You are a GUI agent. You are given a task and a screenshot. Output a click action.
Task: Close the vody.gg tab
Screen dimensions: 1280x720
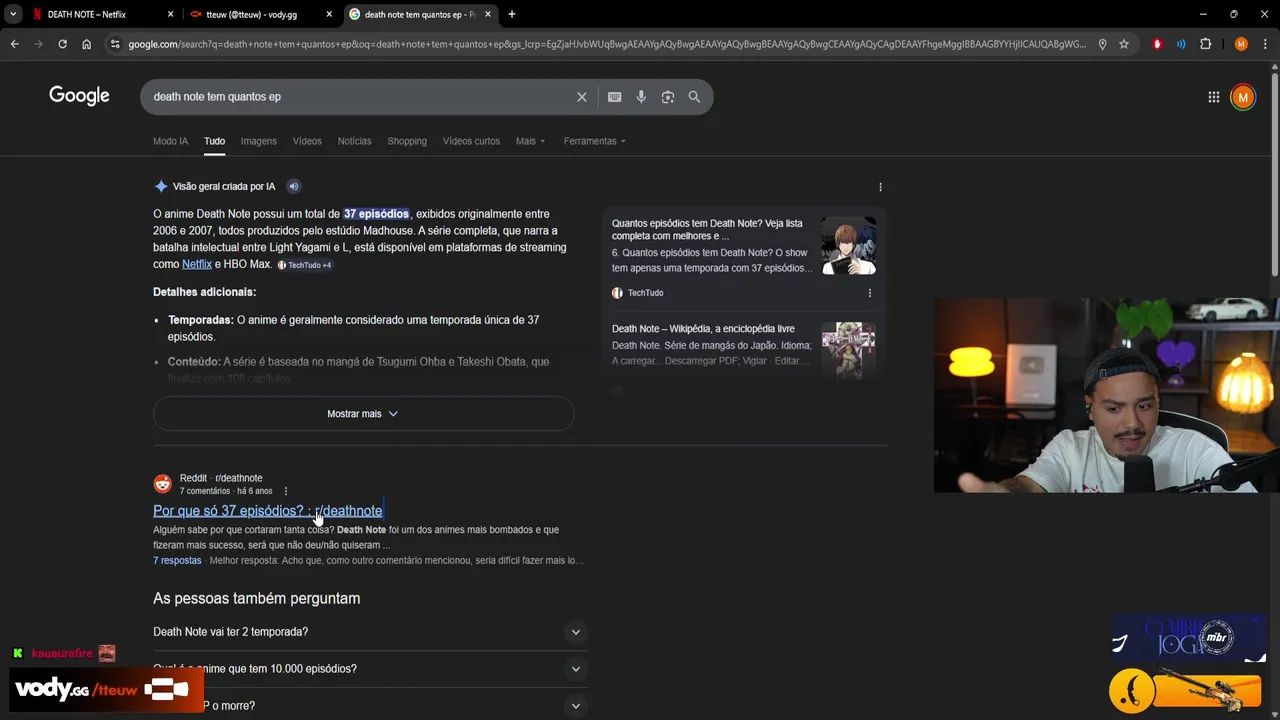[329, 14]
